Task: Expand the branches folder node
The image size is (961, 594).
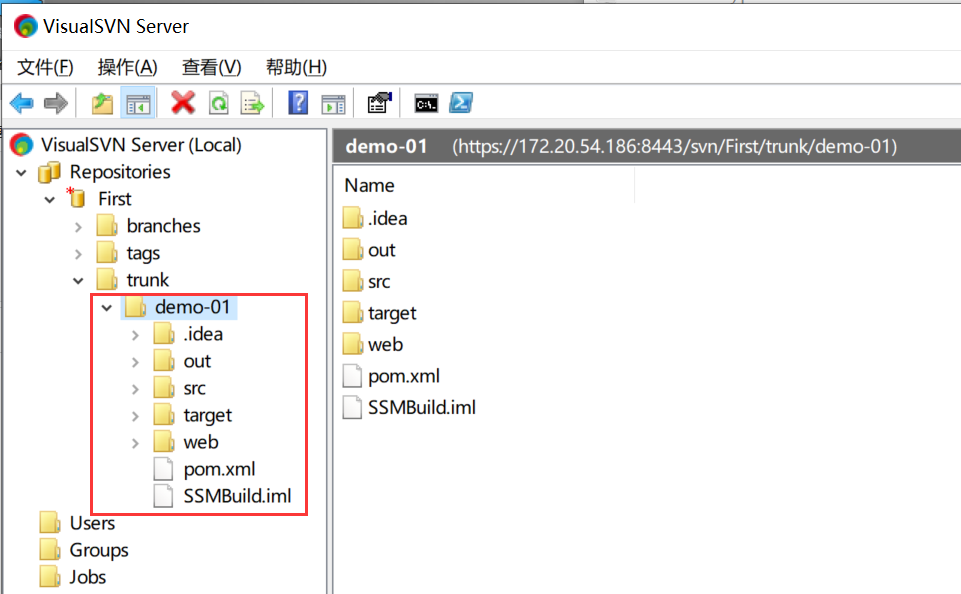Action: point(78,227)
